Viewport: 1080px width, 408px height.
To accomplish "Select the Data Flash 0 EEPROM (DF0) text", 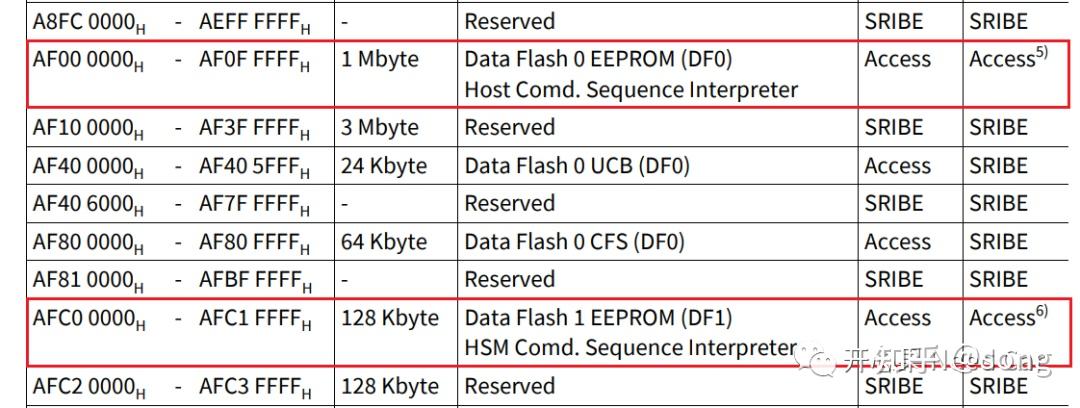I will tap(598, 59).
